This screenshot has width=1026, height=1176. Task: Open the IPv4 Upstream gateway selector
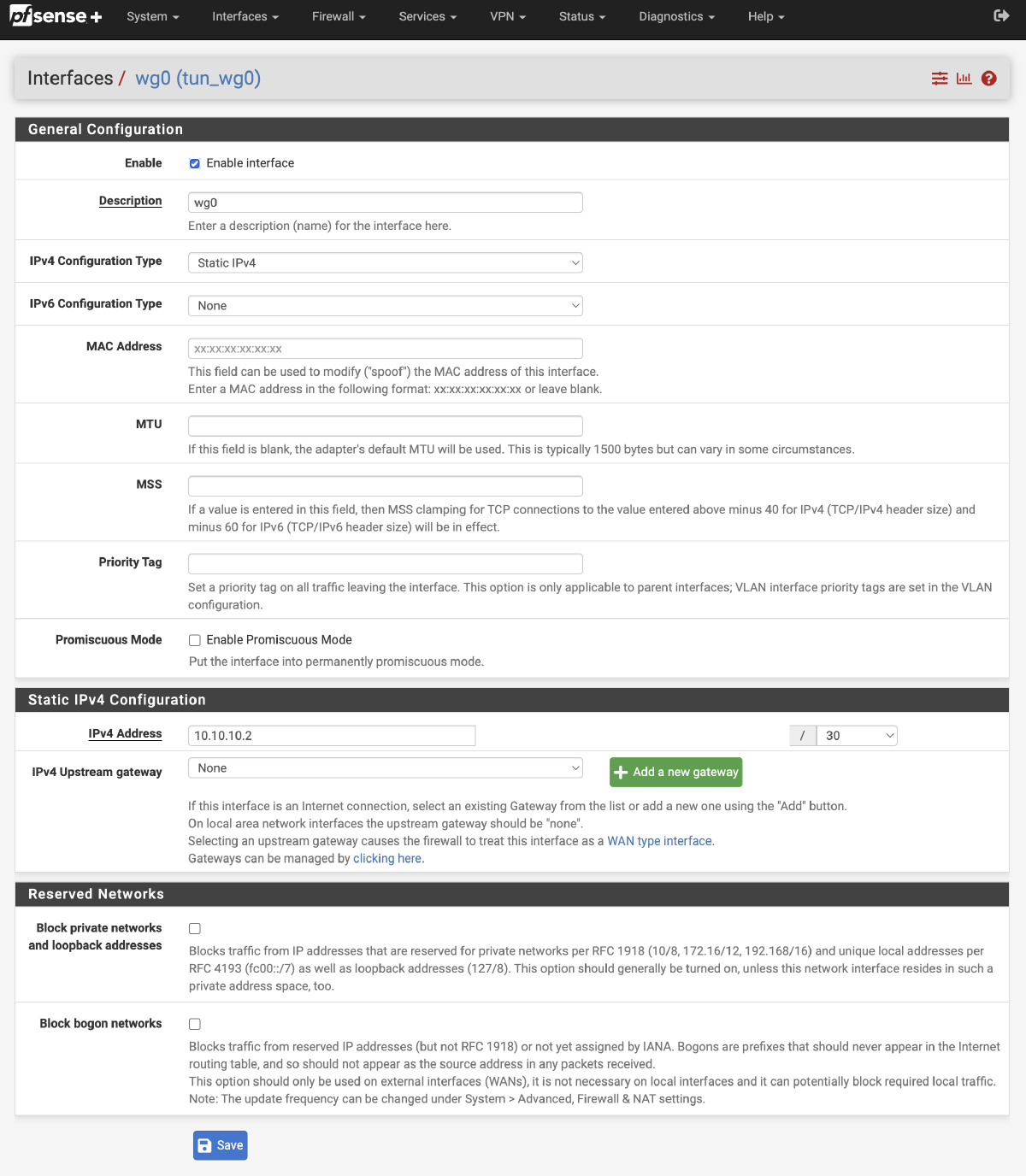pyautogui.click(x=385, y=767)
